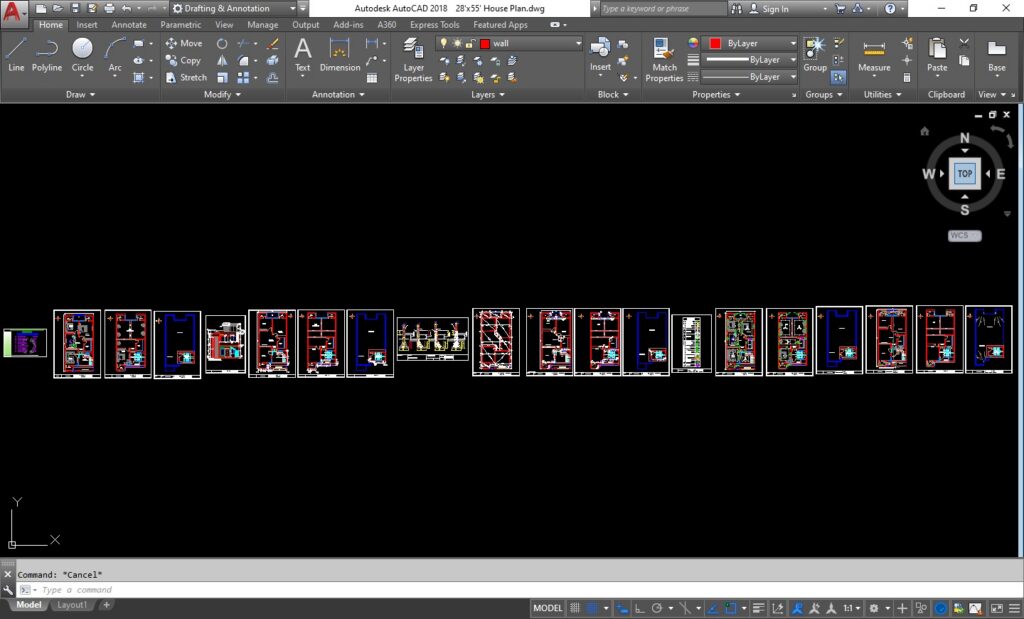Click the Clean Screen icon in status bar

(x=997, y=608)
